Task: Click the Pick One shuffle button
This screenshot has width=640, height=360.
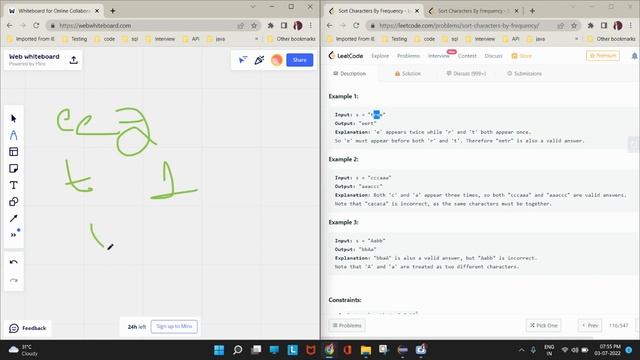Action: [543, 325]
